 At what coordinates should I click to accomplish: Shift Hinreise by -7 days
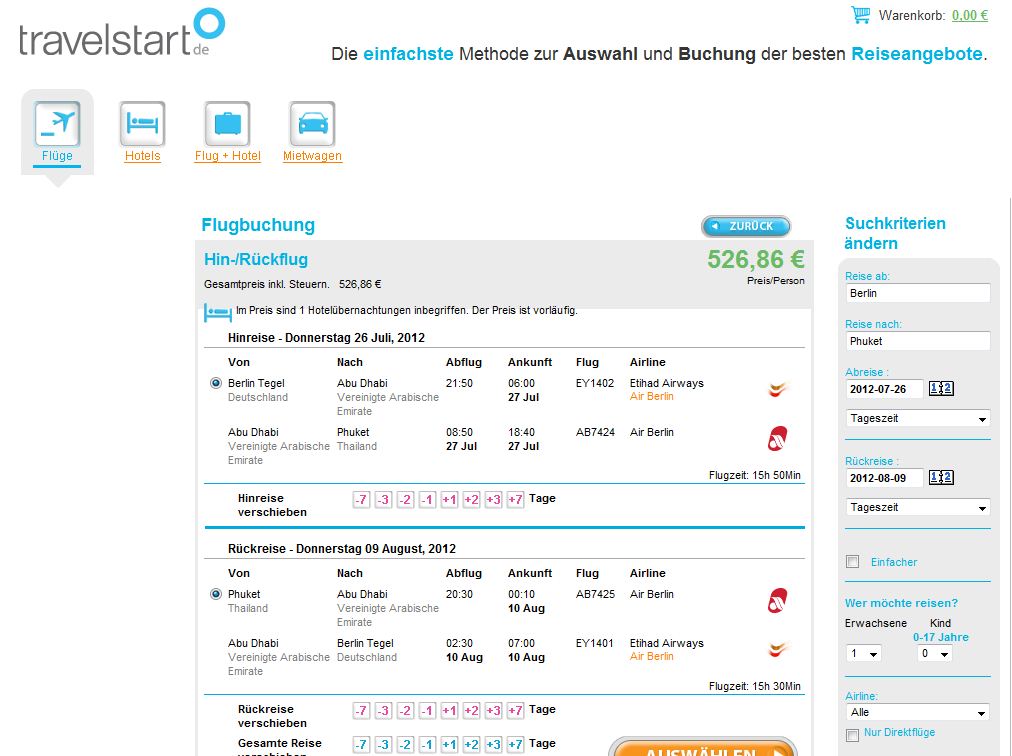pos(361,499)
